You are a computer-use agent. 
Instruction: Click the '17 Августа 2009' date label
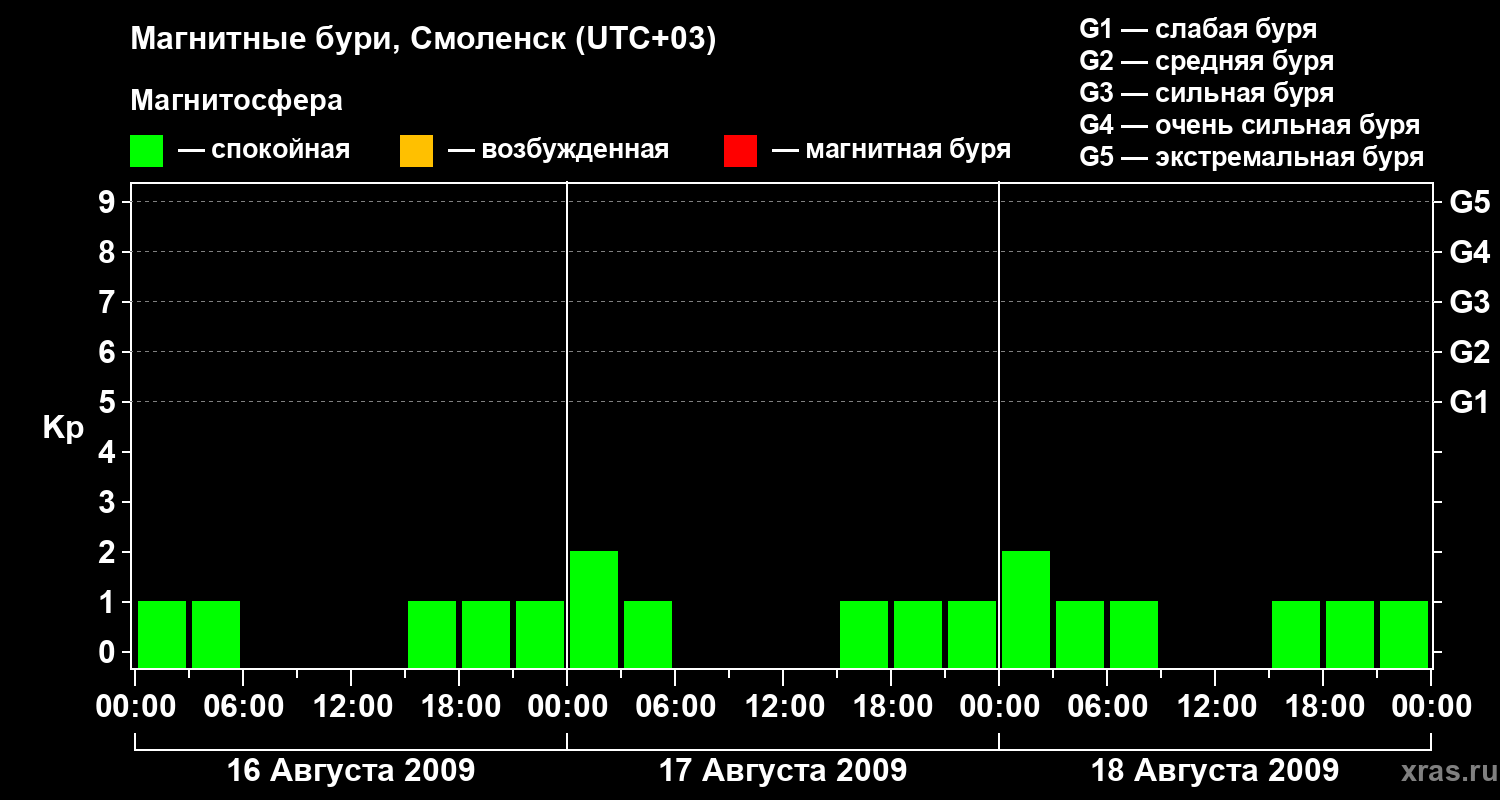point(783,771)
